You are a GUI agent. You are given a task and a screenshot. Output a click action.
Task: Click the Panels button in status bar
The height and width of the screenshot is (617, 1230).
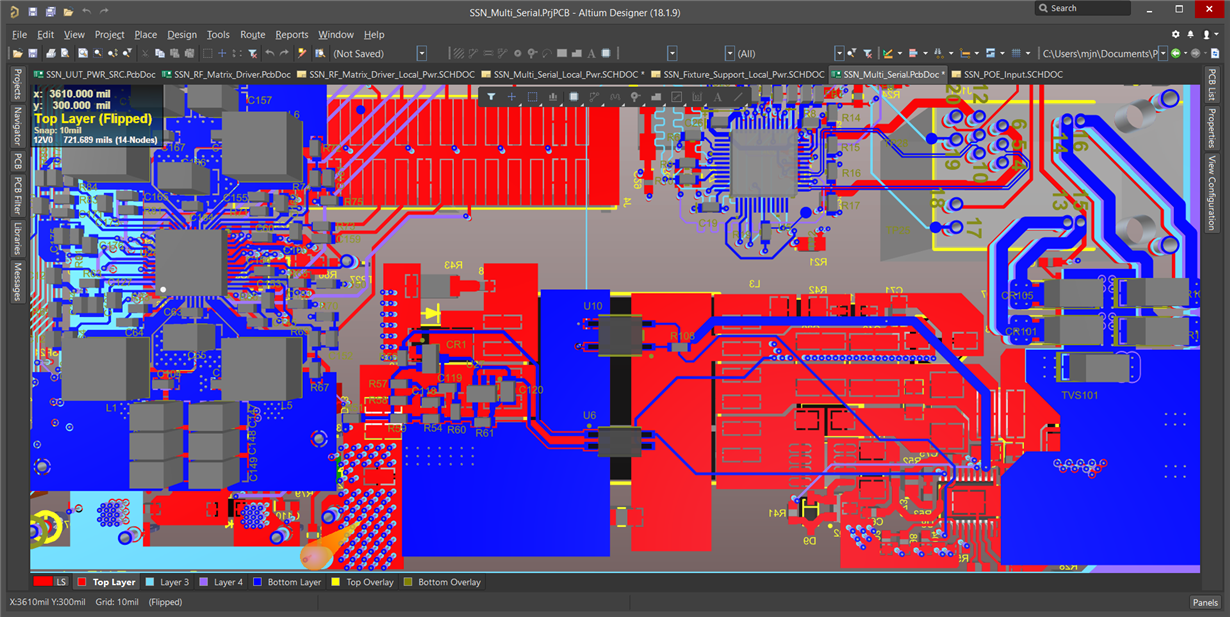pyautogui.click(x=1205, y=602)
